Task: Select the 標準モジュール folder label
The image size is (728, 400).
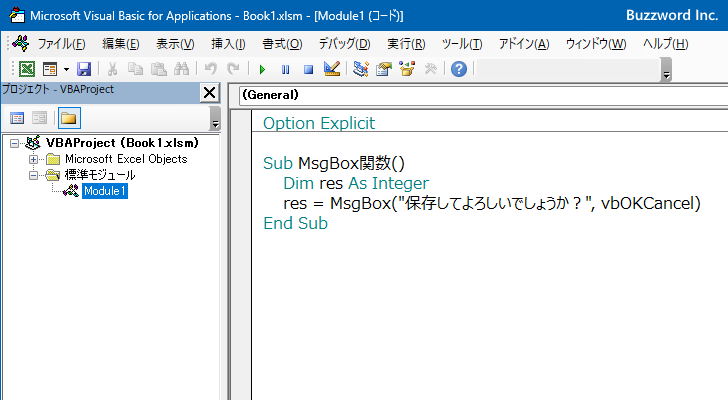Action: click(100, 175)
